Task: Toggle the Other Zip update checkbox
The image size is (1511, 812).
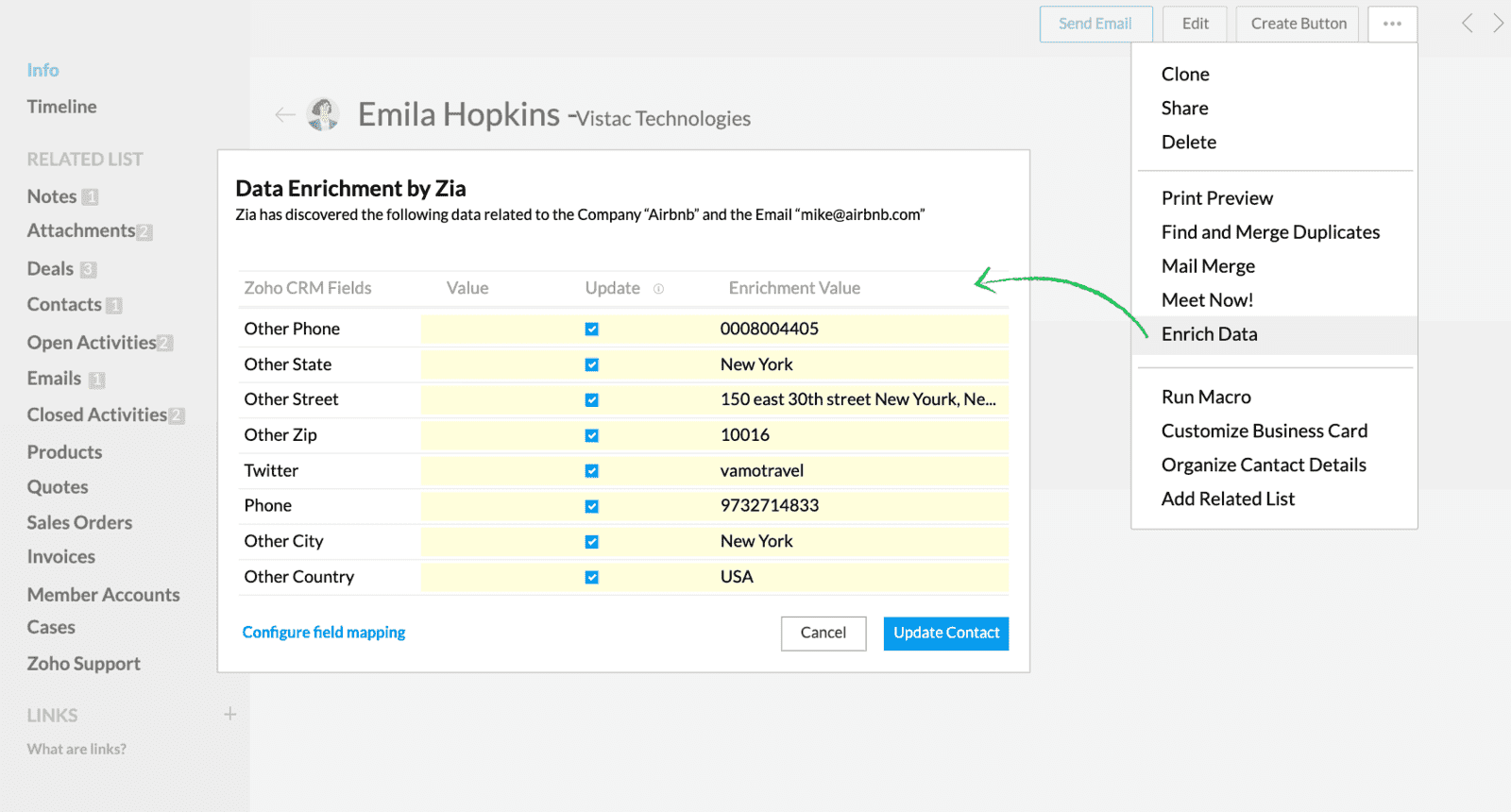Action: click(x=591, y=435)
